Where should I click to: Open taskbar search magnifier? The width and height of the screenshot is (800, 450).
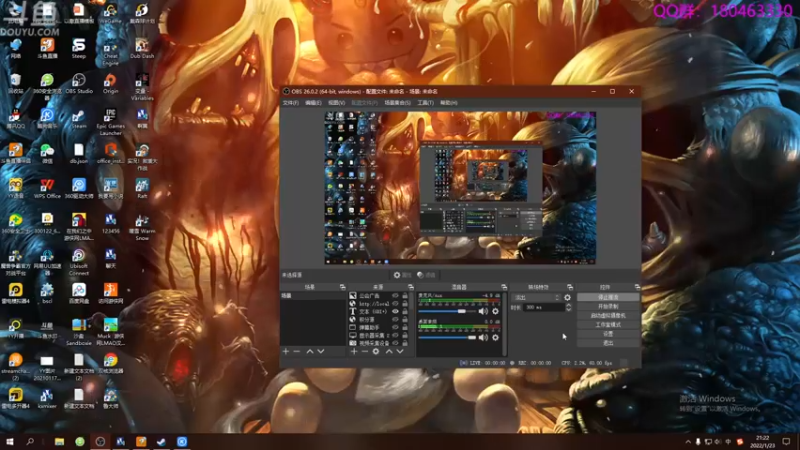click(30, 442)
